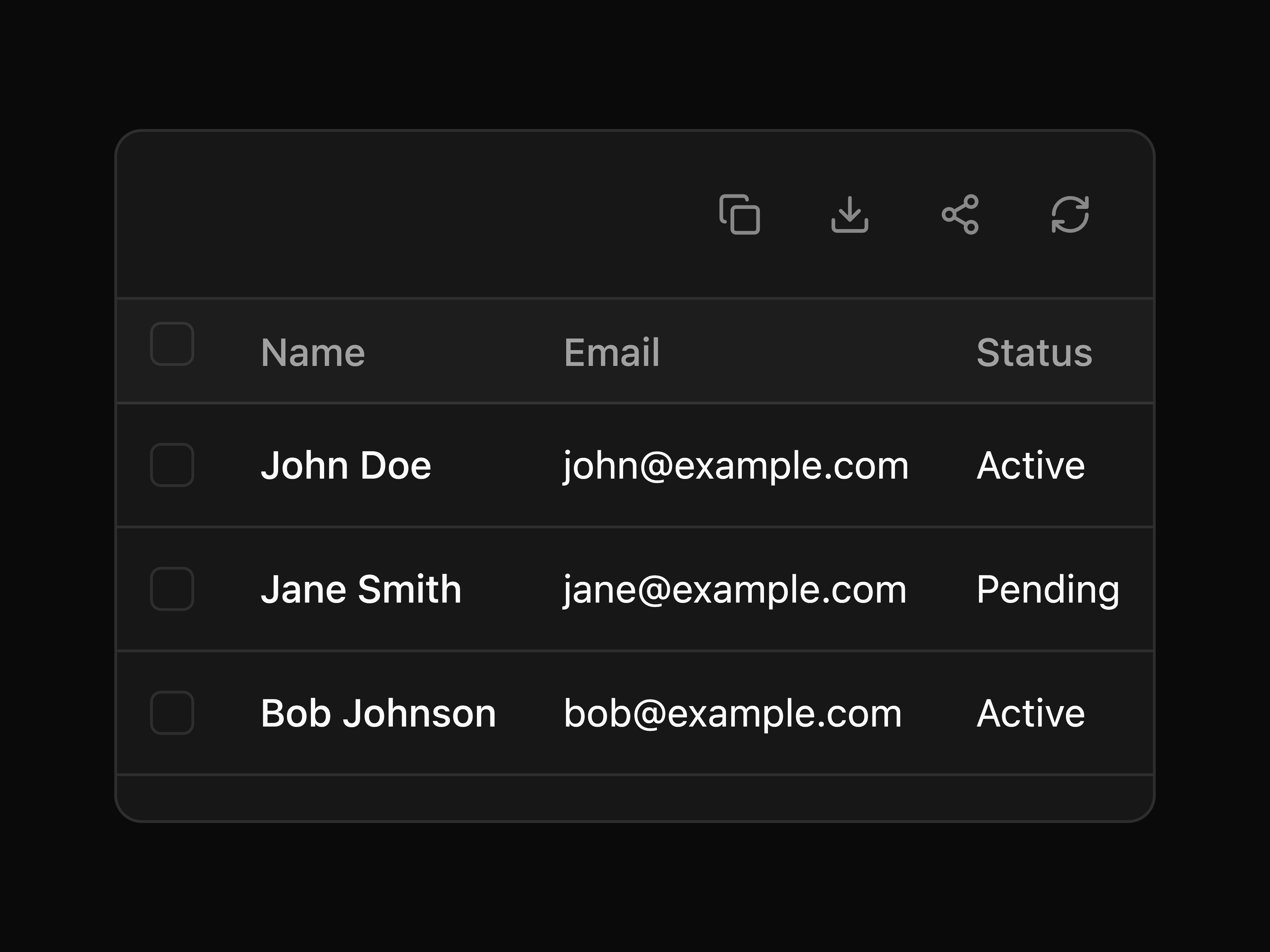Select the Jane Smith name cell
The image size is (1270, 952).
pos(361,589)
